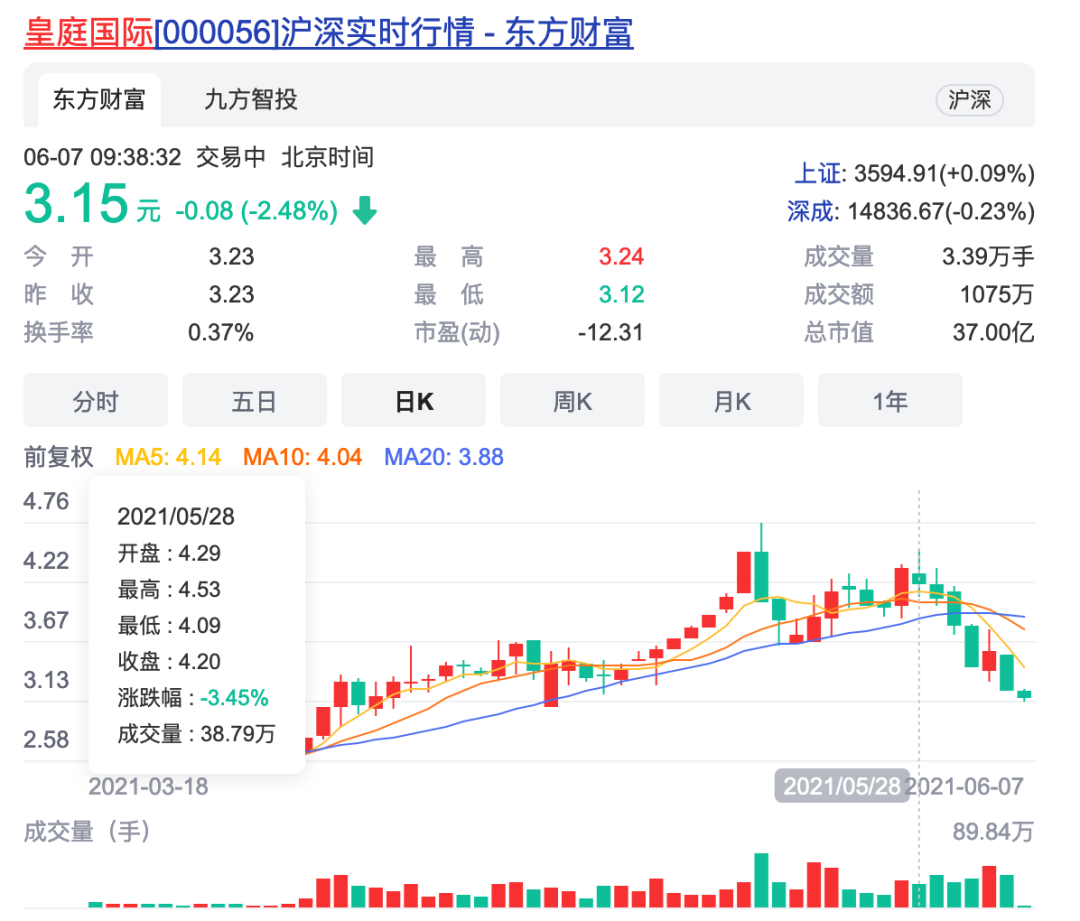
Task: Click the 最高 value 3.24
Action: pos(621,256)
